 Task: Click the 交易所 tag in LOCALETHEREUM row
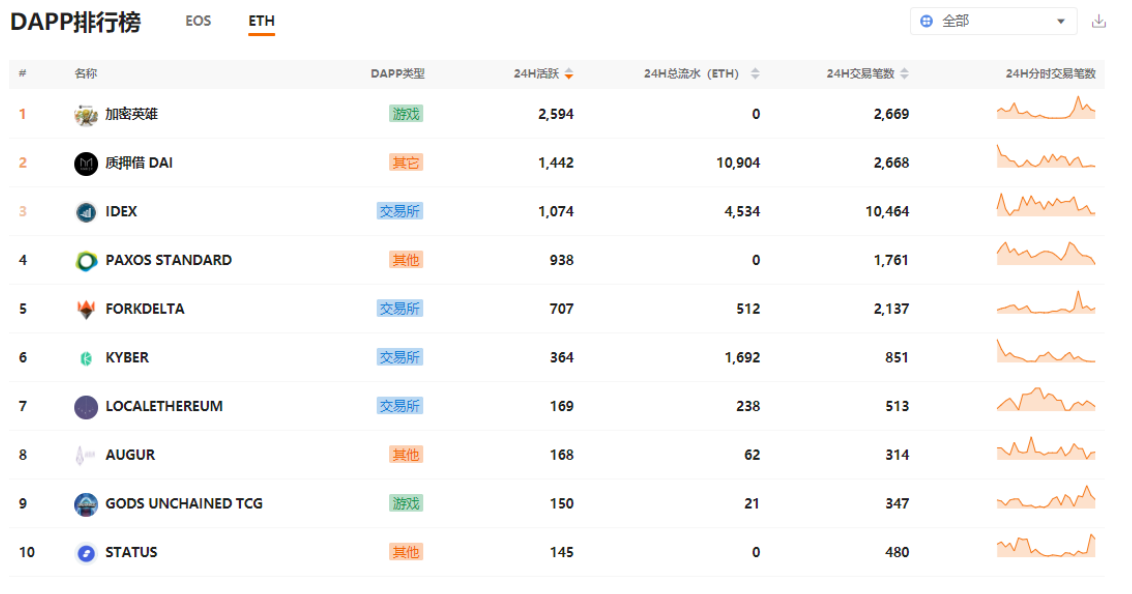400,406
